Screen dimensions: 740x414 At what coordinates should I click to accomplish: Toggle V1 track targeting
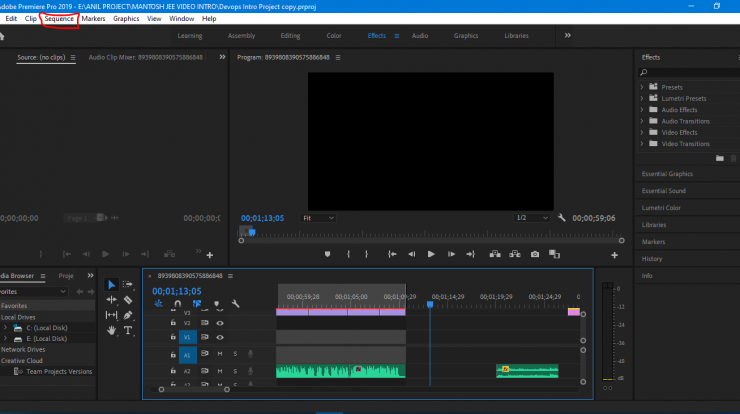[x=187, y=337]
